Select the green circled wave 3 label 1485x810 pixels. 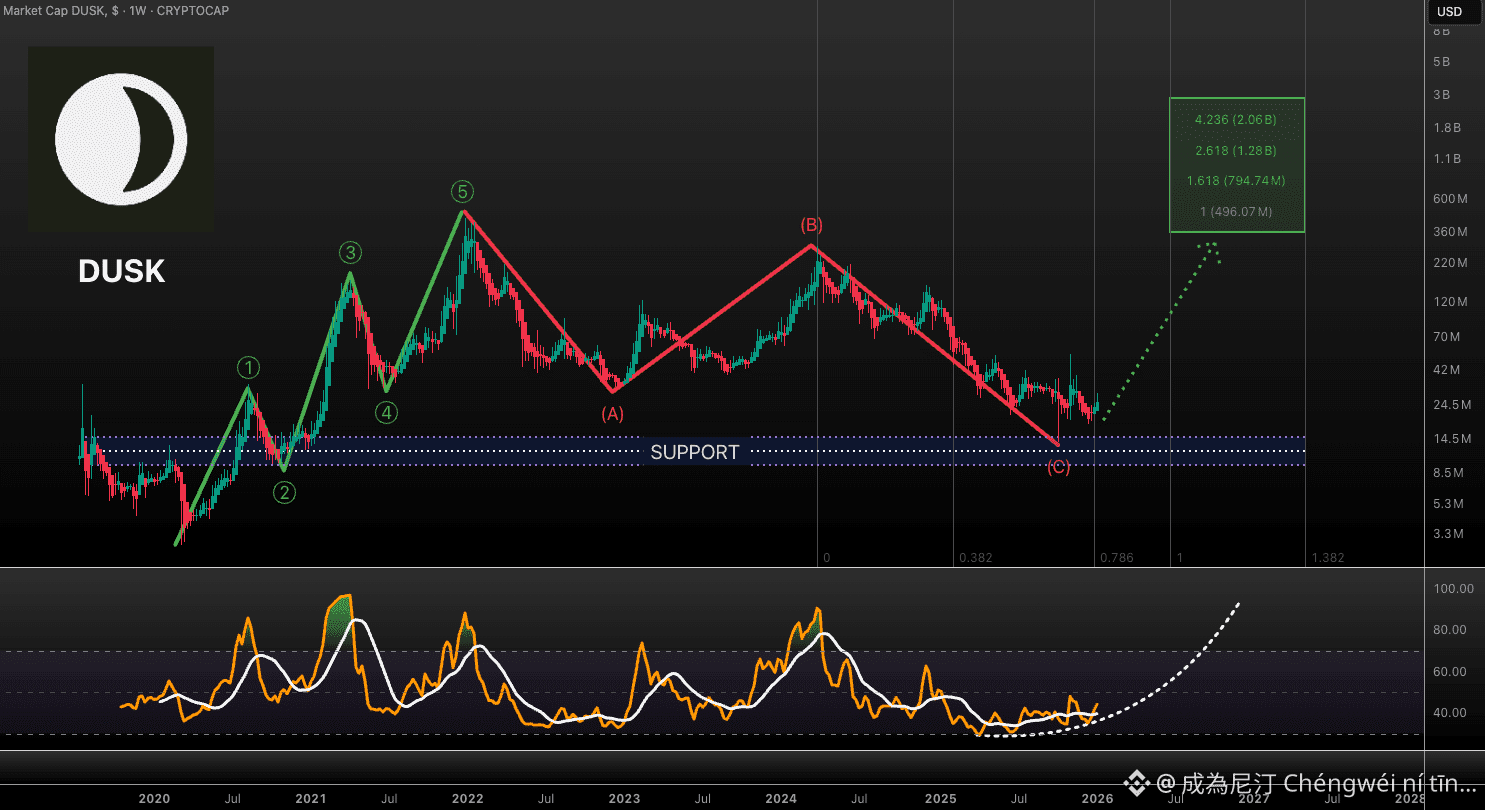349,252
